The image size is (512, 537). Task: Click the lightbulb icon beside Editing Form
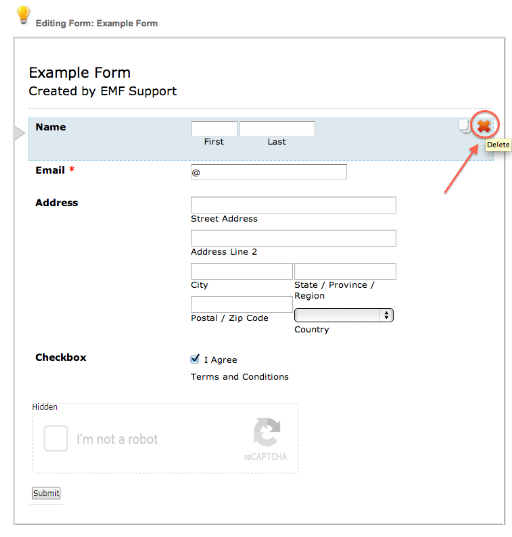tap(23, 15)
